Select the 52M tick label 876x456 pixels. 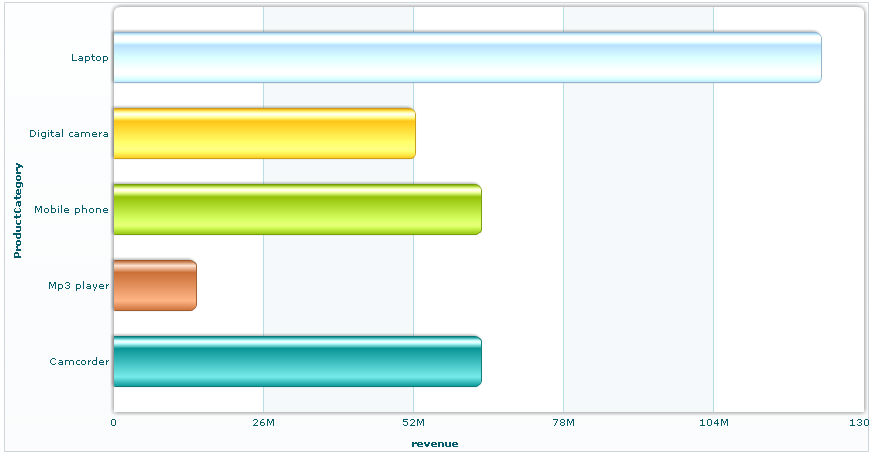413,424
